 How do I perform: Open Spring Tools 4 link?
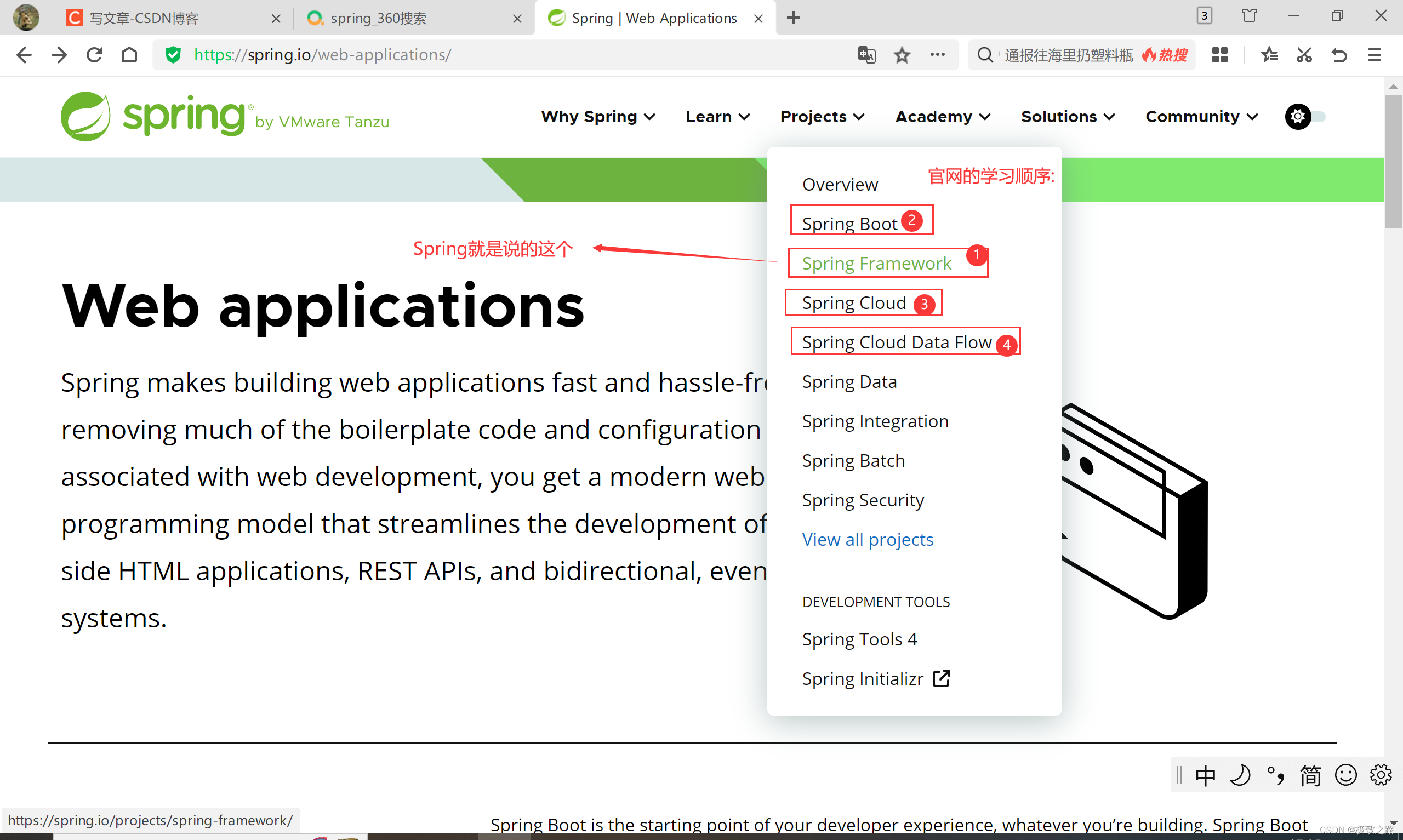pos(860,639)
